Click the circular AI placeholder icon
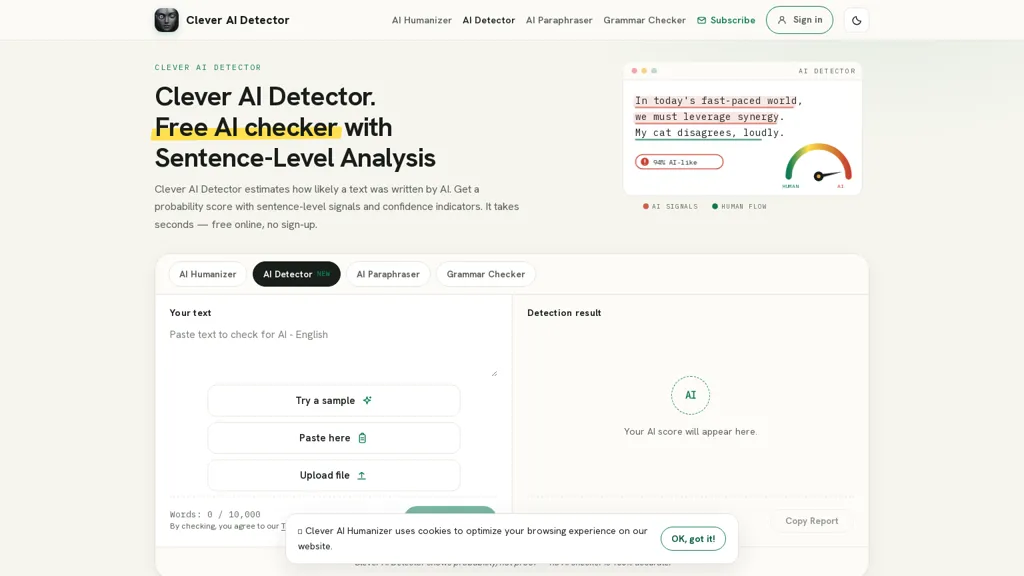 [690, 395]
